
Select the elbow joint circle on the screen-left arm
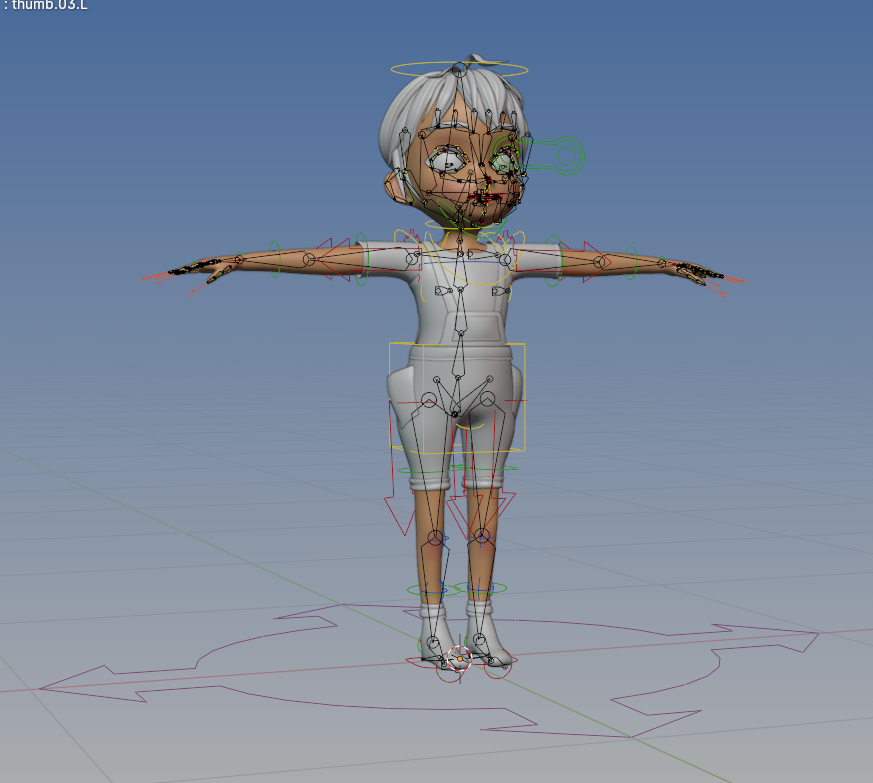pyautogui.click(x=309, y=259)
